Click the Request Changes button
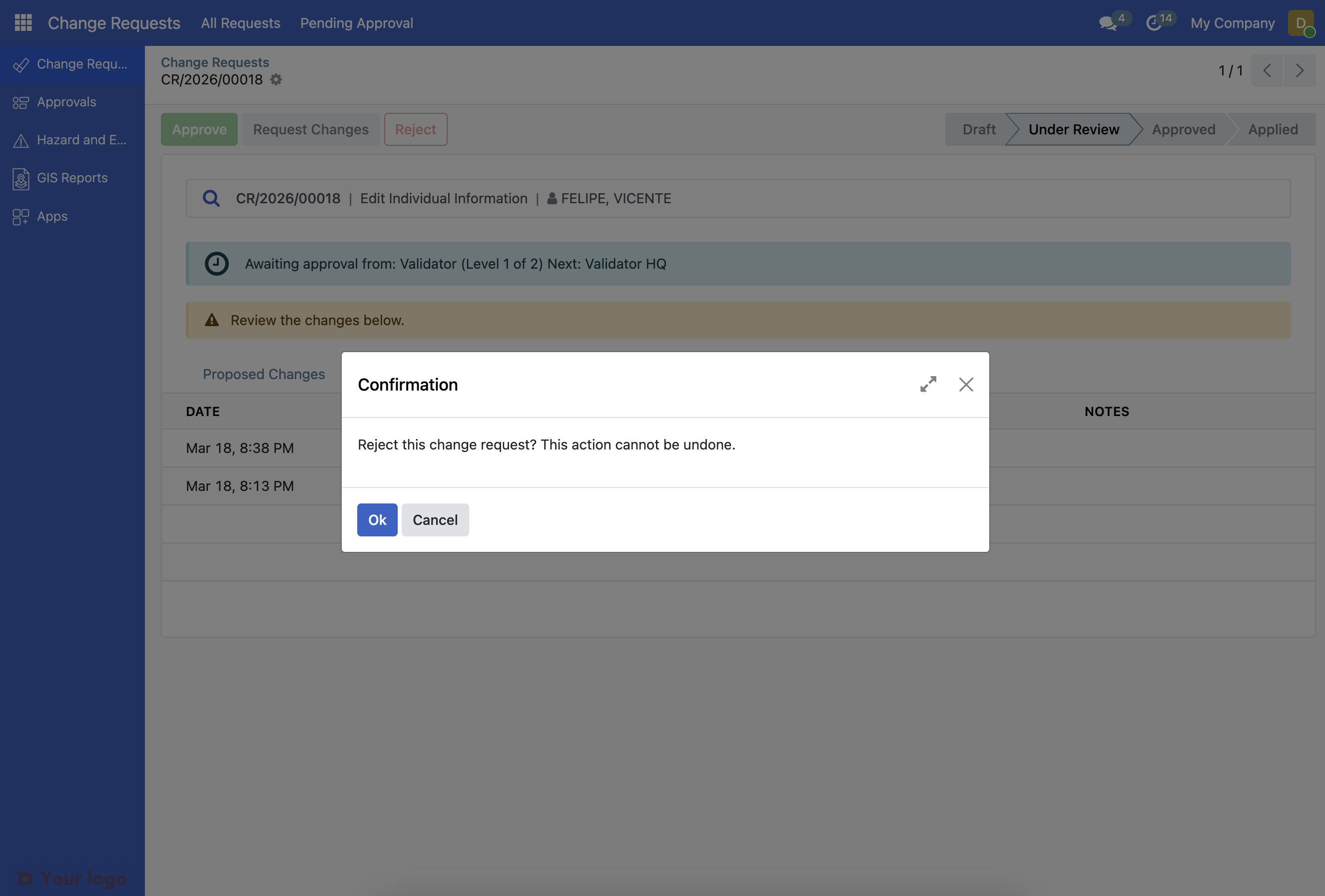 coord(311,130)
